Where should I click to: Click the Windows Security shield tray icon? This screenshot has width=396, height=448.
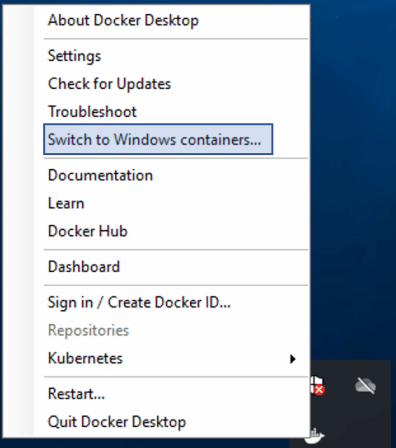pyautogui.click(x=317, y=386)
